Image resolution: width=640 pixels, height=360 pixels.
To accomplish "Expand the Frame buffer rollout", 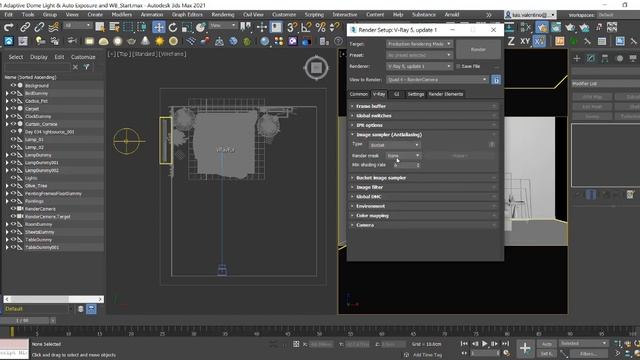I will [424, 106].
